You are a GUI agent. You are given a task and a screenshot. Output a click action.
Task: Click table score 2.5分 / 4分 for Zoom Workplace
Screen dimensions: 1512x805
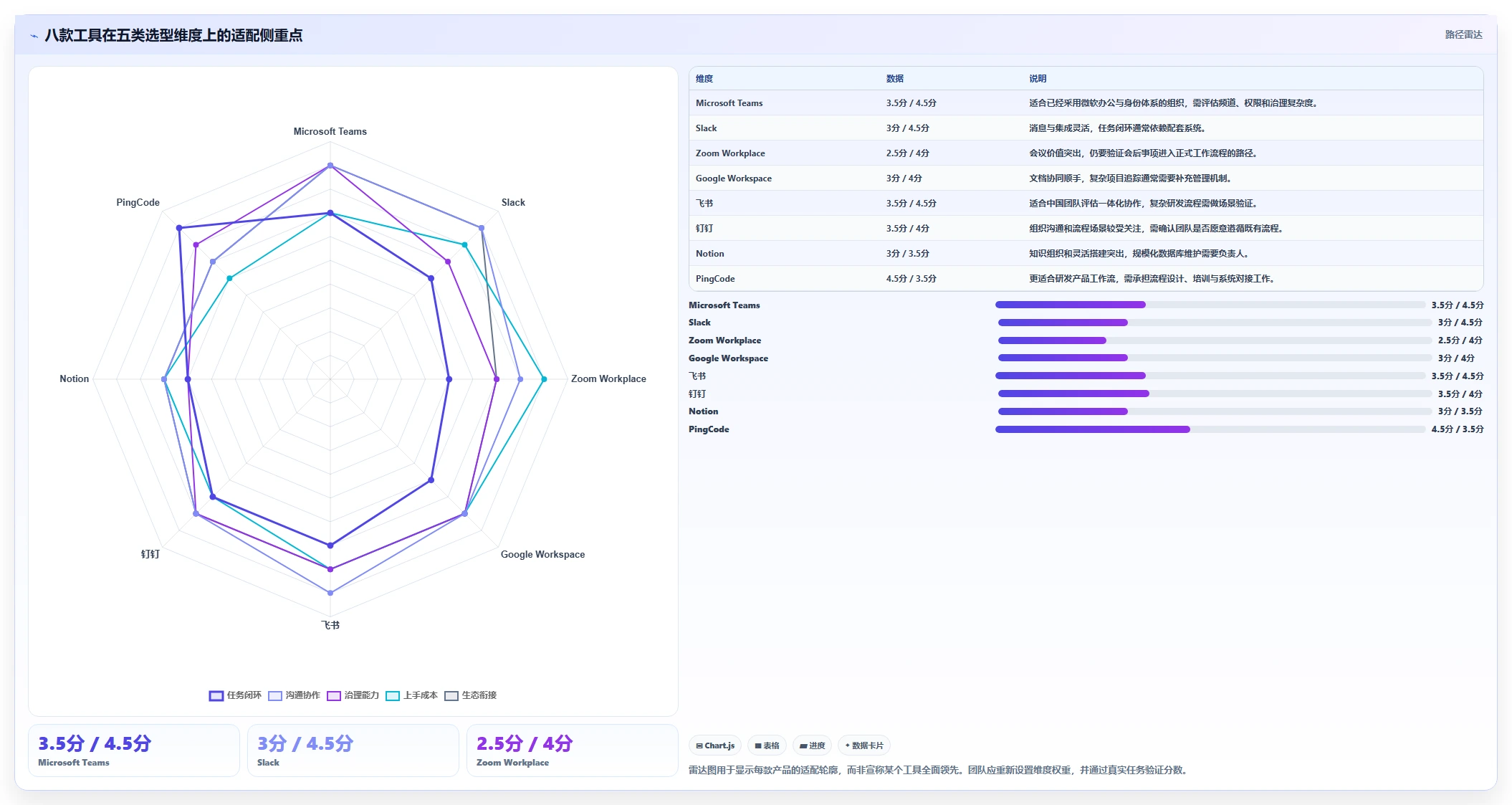point(907,153)
